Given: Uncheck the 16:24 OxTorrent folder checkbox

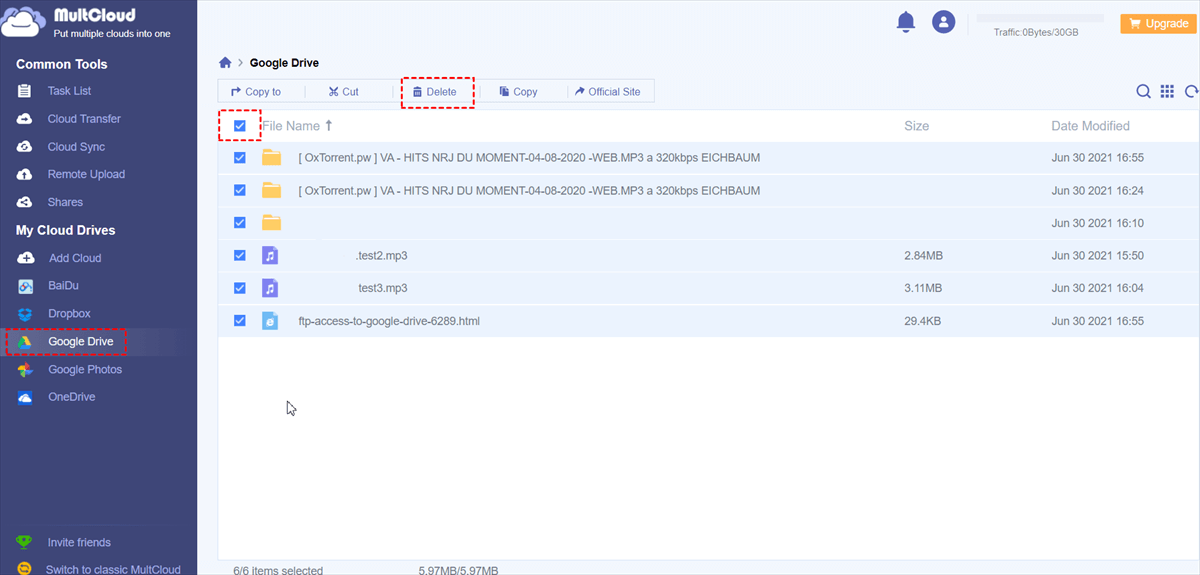Looking at the screenshot, I should [240, 190].
